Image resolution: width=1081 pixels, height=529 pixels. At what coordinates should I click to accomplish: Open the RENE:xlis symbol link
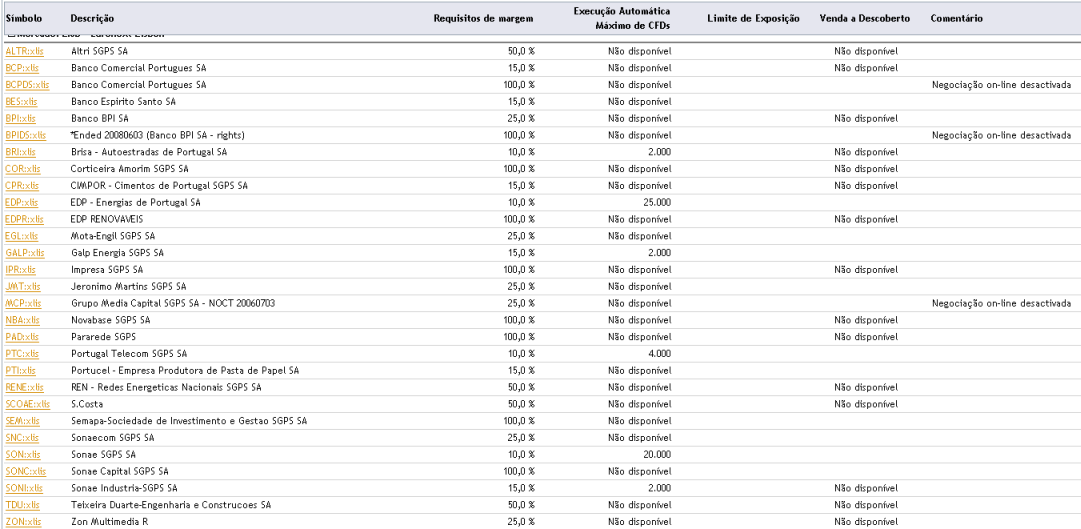click(x=25, y=388)
